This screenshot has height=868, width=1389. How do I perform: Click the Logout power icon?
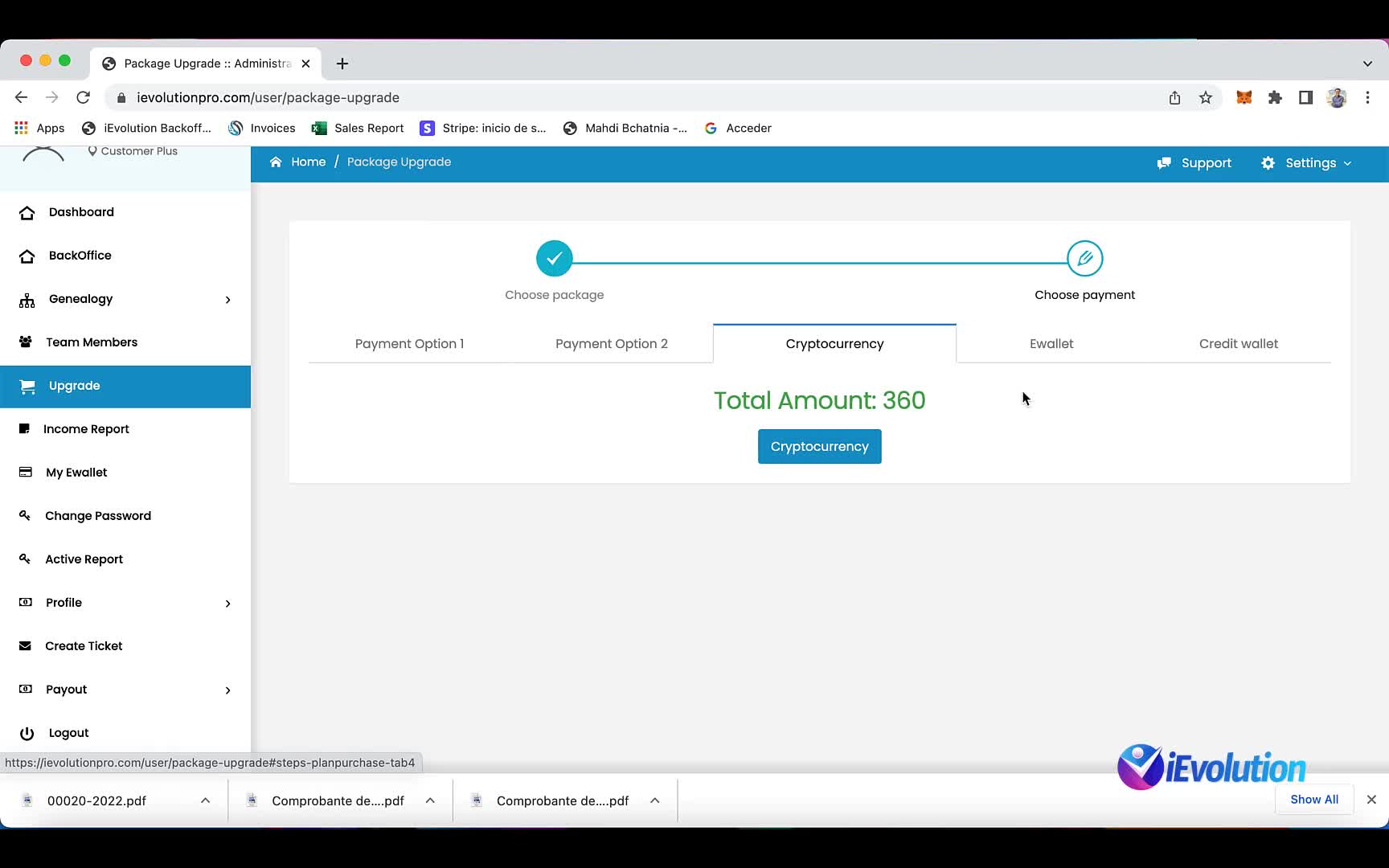(27, 732)
